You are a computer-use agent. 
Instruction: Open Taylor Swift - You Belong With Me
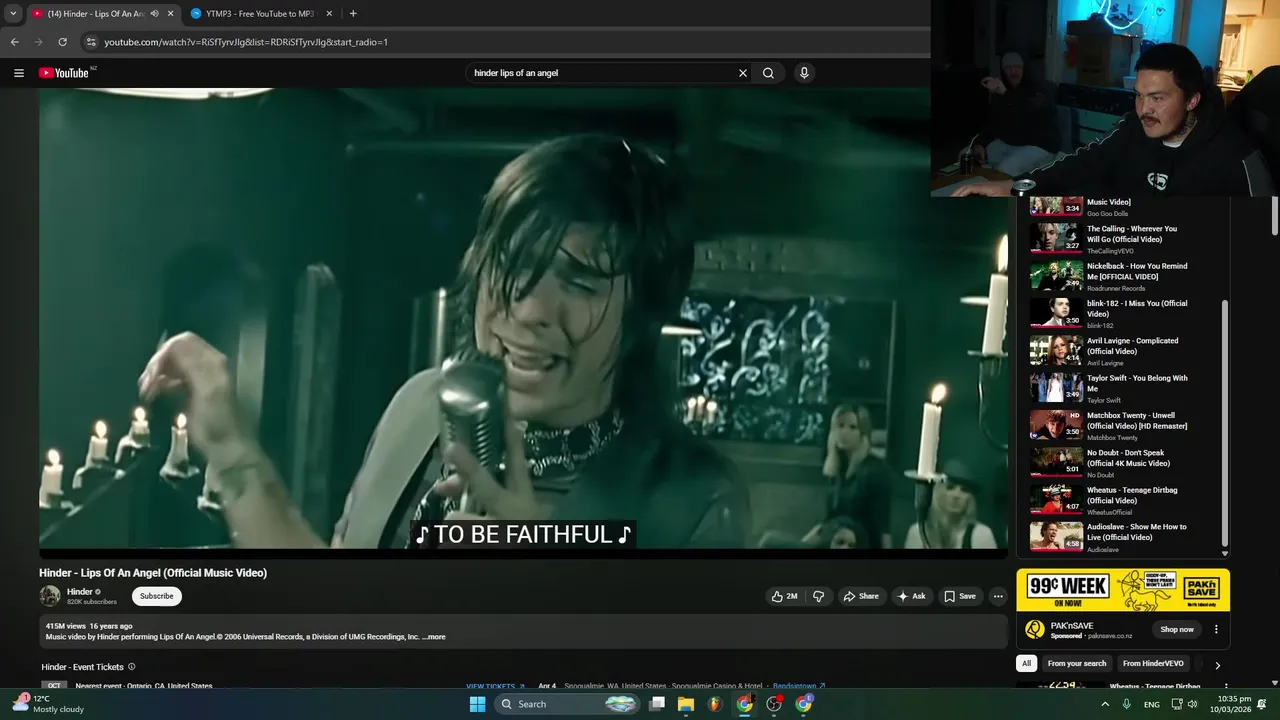point(1137,383)
